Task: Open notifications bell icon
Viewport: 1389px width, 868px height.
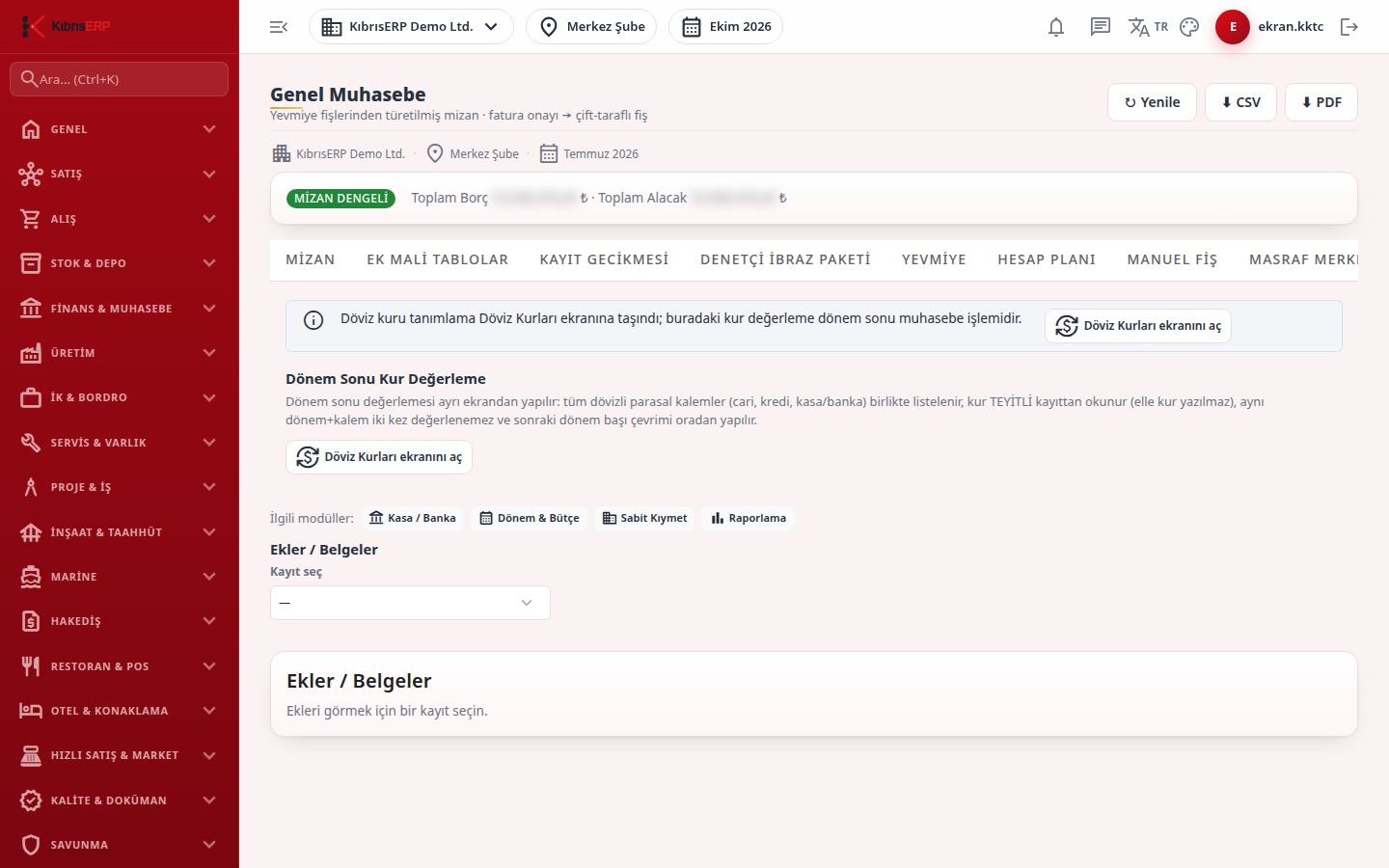Action: pos(1056,27)
